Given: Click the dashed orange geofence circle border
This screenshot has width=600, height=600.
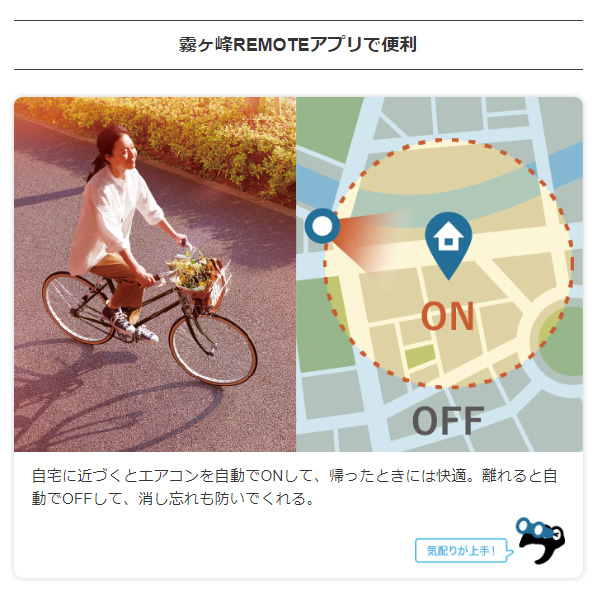Looking at the screenshot, I should [x=448, y=141].
